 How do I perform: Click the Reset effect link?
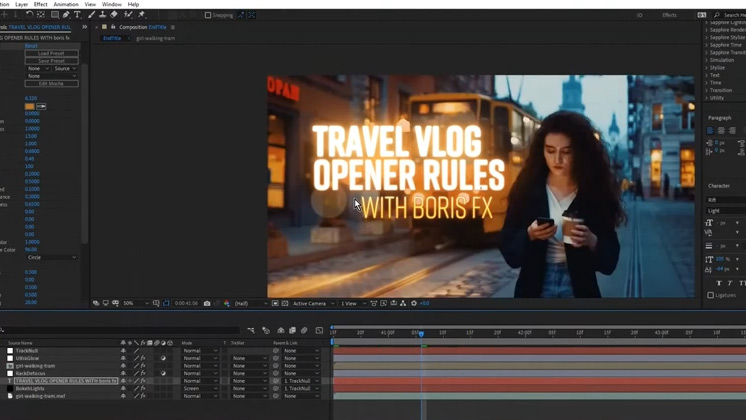pos(31,46)
